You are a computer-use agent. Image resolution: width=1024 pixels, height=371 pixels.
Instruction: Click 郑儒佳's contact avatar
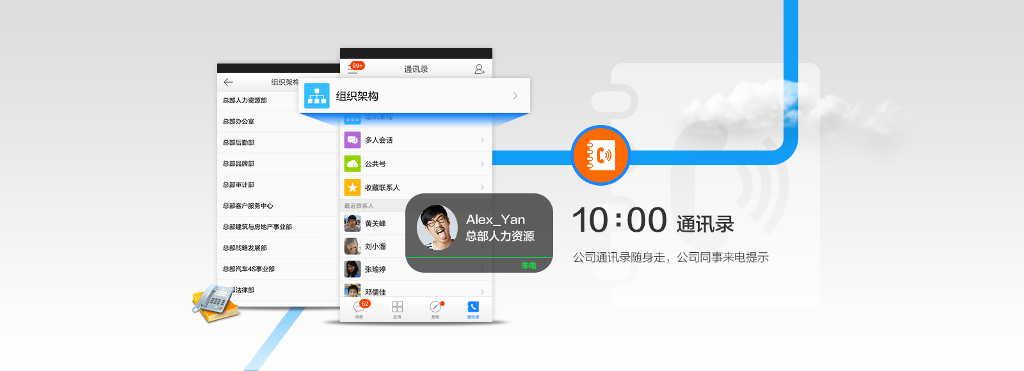click(353, 291)
